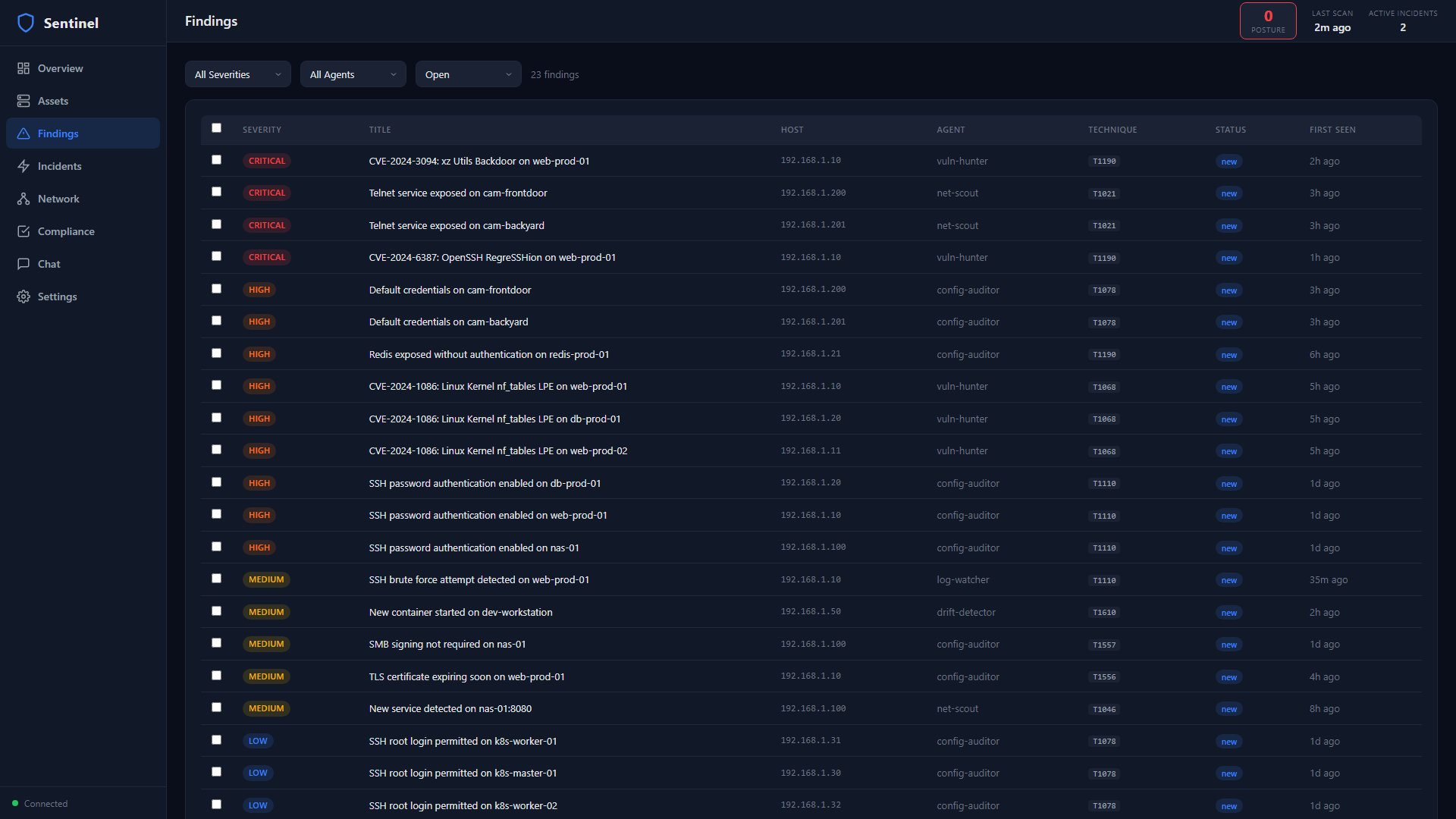This screenshot has width=1456, height=819.
Task: Open the OpenSSH RegreSSHion finding title
Action: click(492, 258)
